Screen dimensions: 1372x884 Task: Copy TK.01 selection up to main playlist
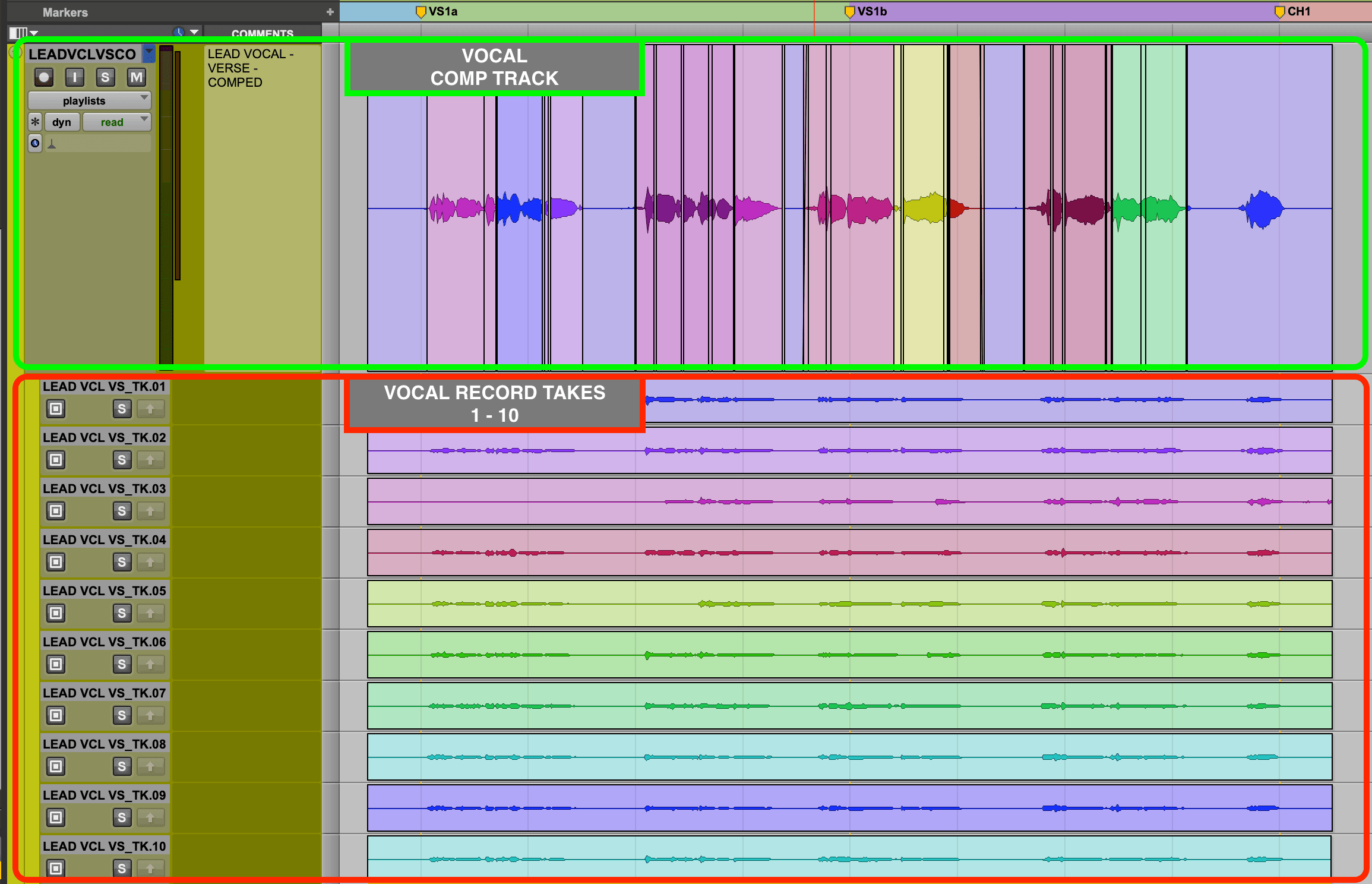[x=150, y=409]
